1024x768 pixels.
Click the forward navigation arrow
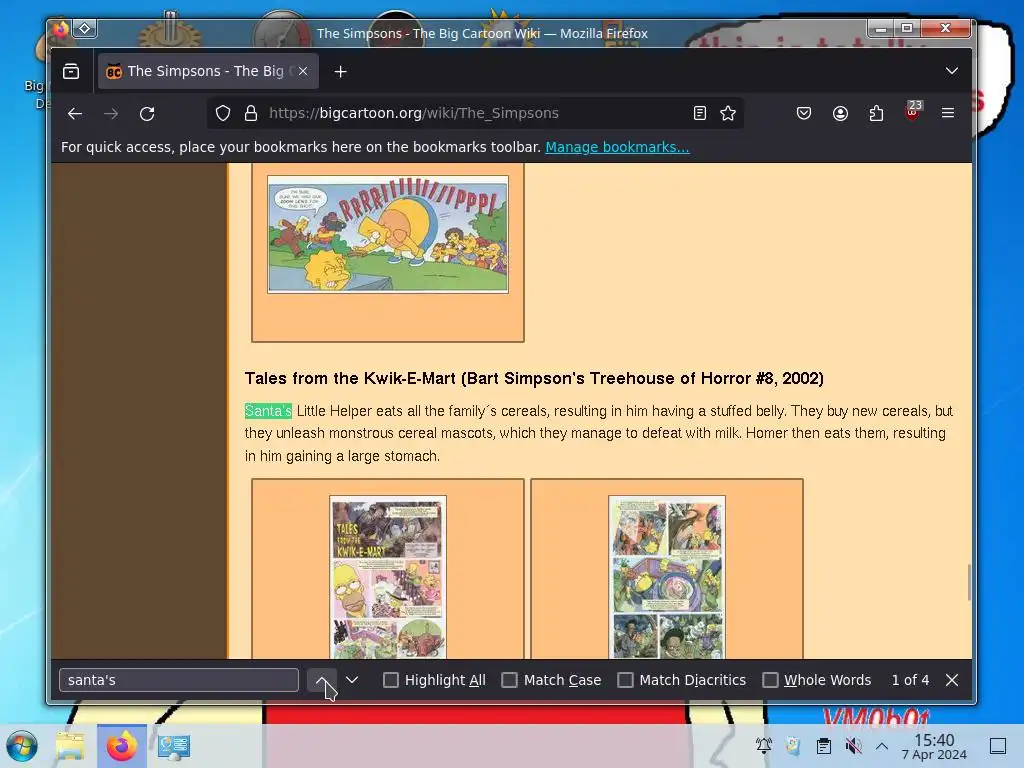(x=111, y=114)
